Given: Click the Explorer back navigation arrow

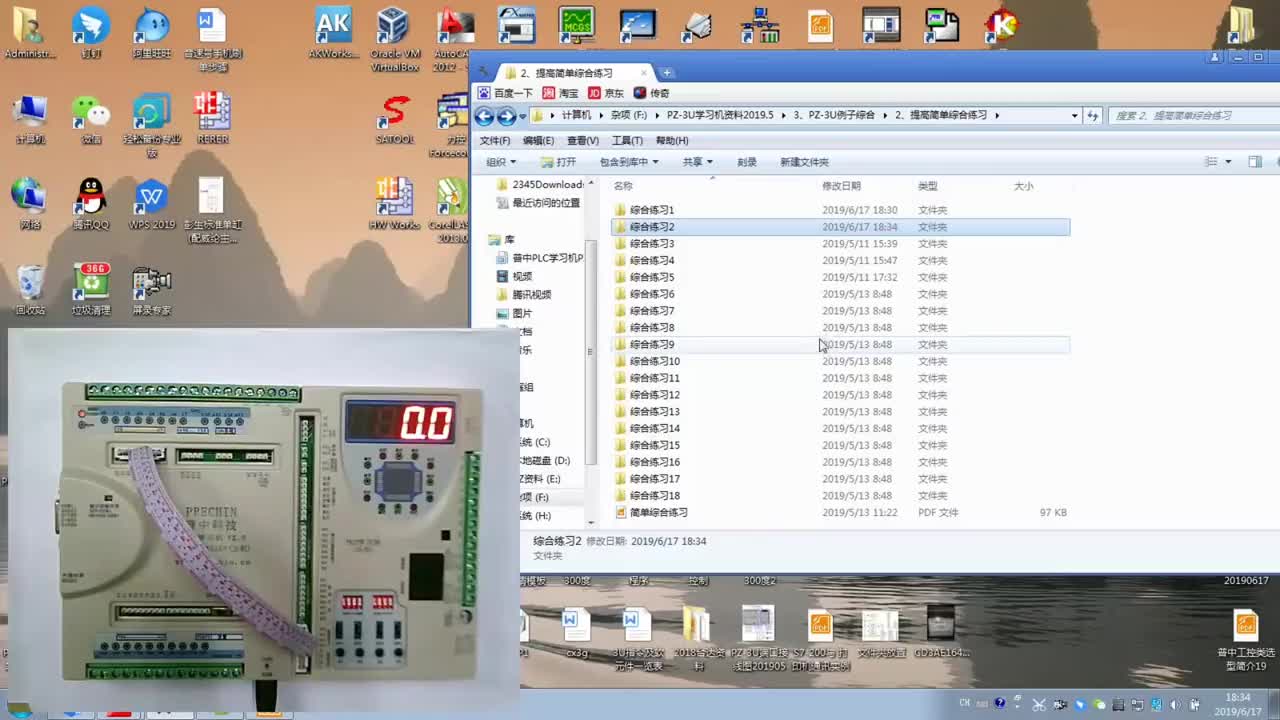Looking at the screenshot, I should (485, 116).
